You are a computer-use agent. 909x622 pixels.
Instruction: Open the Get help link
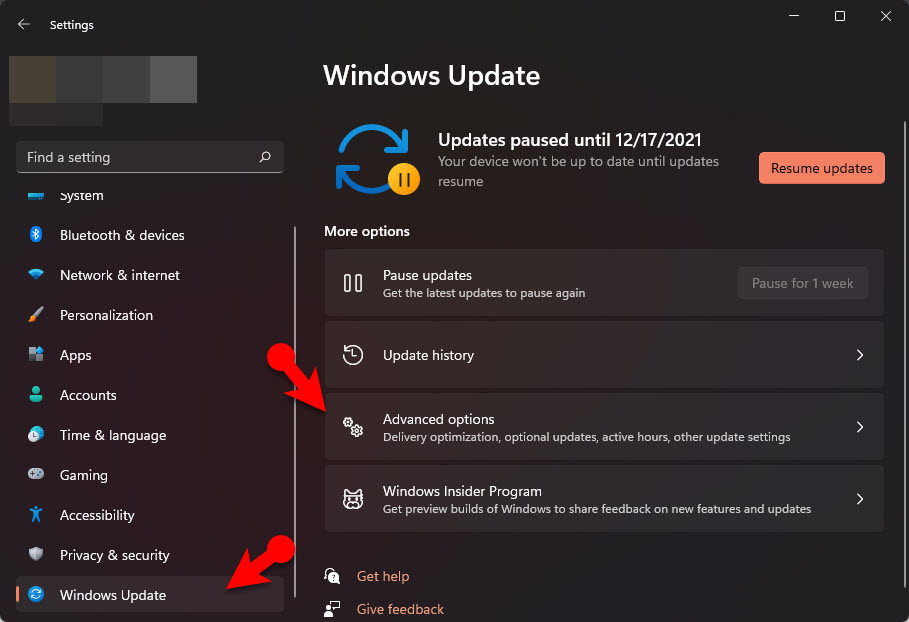(x=382, y=576)
